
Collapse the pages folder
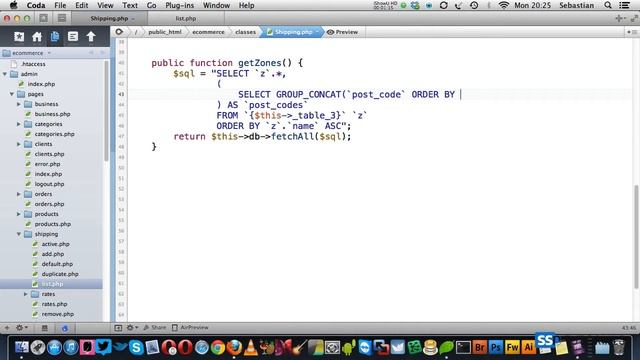pyautogui.click(x=12, y=94)
